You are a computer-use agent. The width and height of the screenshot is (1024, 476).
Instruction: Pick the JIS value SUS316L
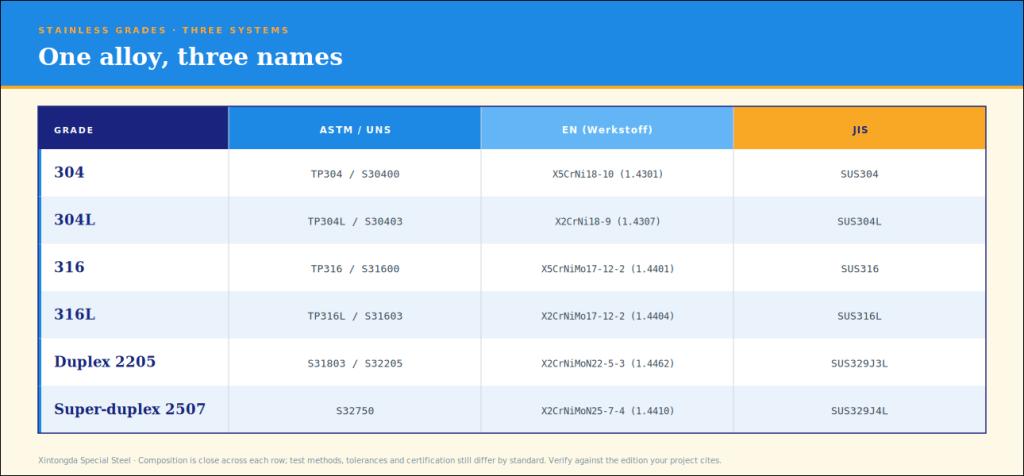tap(859, 316)
